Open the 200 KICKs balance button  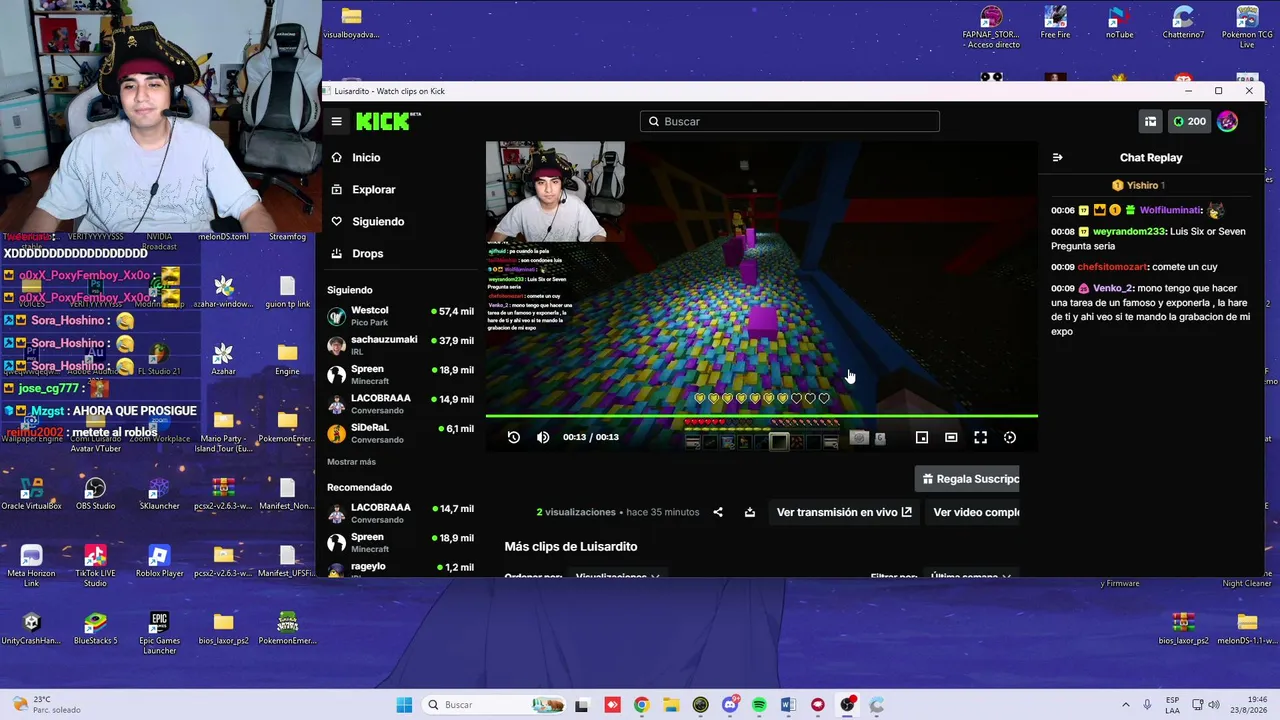[x=1190, y=121]
